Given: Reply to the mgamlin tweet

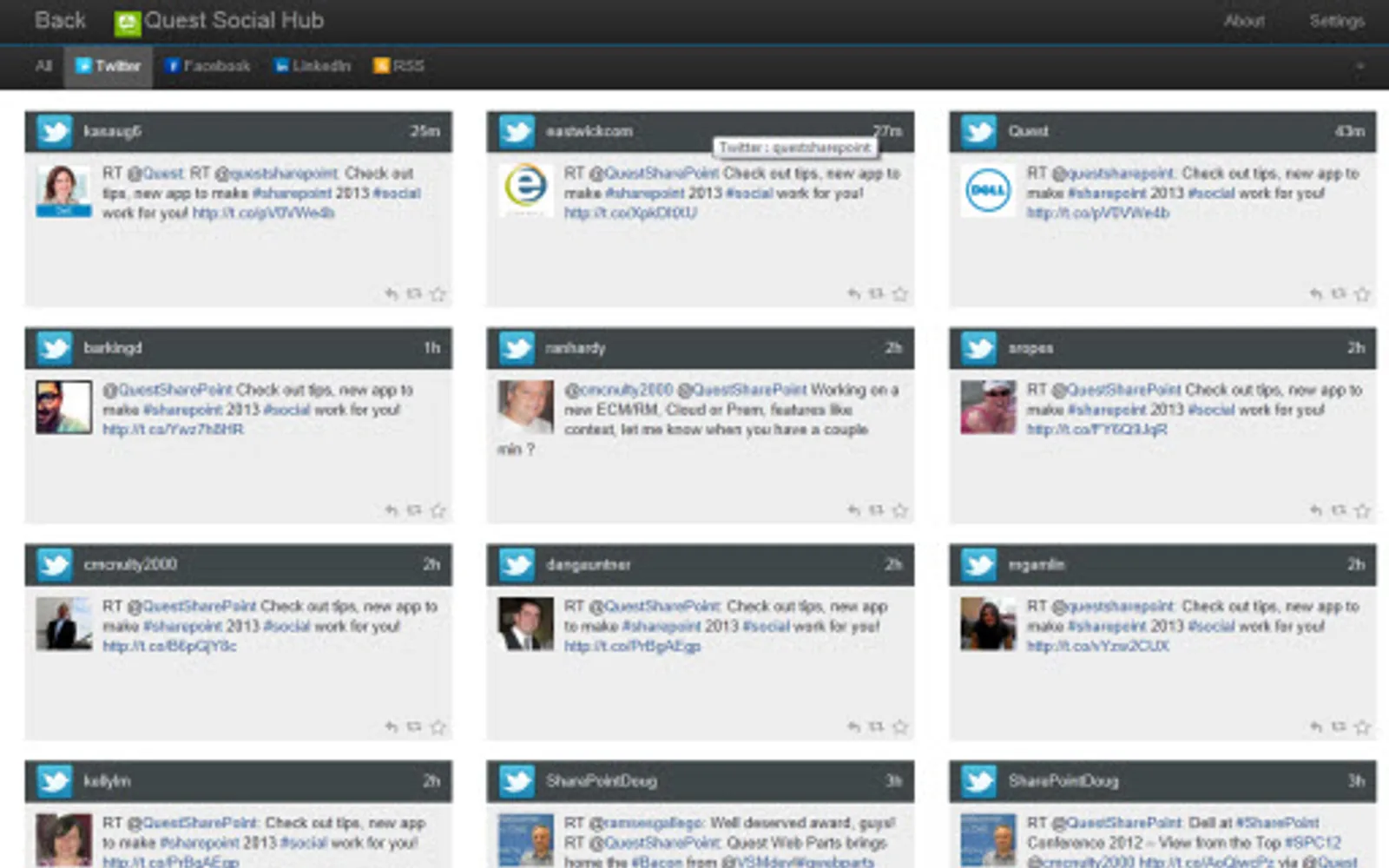Looking at the screenshot, I should click(x=1316, y=727).
